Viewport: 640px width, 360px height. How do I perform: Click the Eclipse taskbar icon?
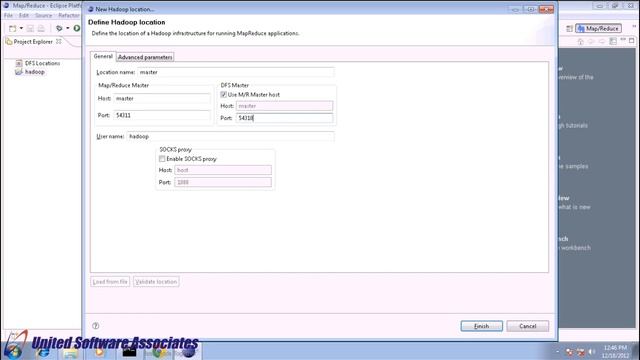188,352
